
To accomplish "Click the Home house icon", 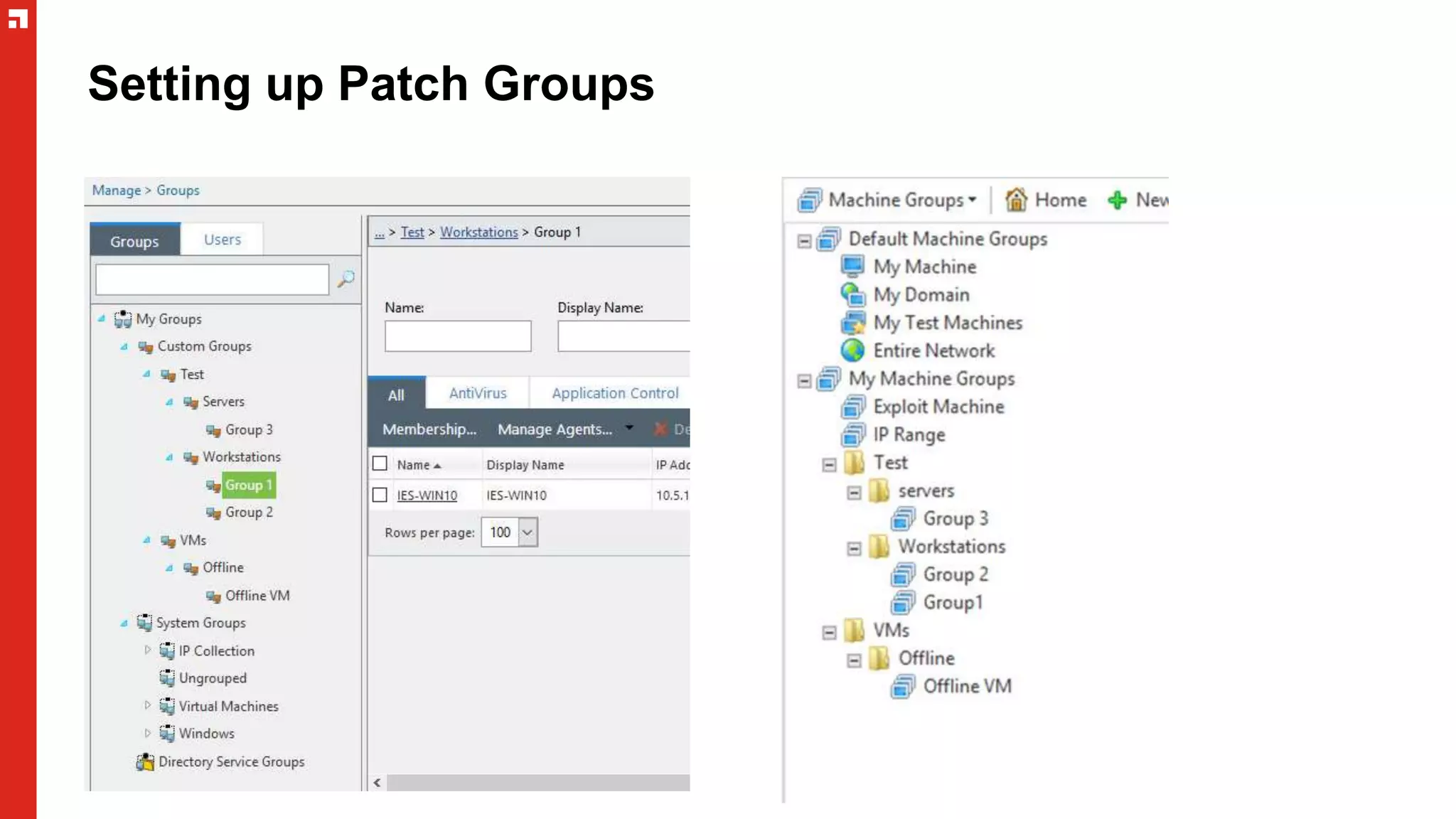I will pyautogui.click(x=1016, y=200).
